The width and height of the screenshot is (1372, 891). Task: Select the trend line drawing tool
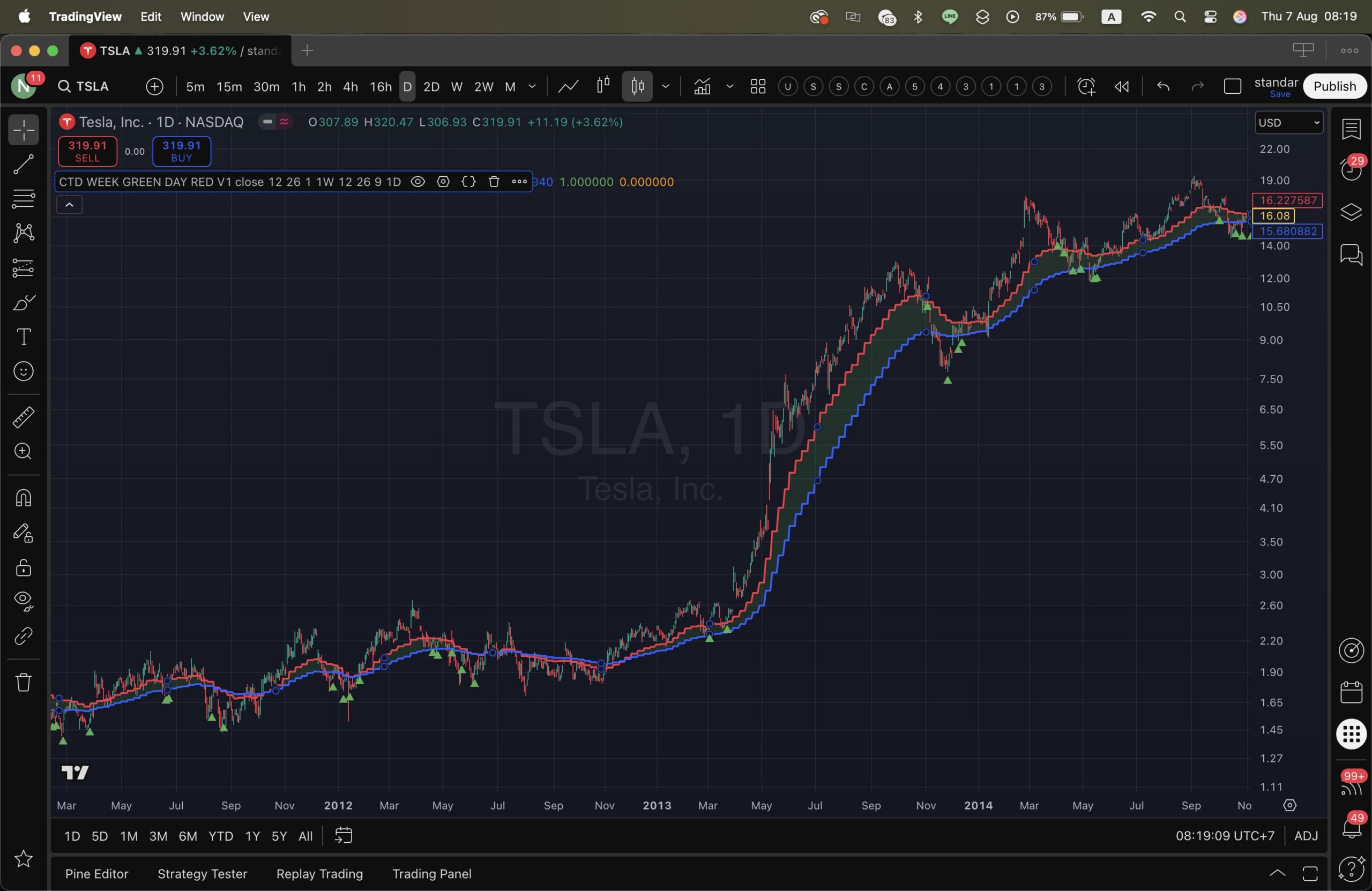tap(23, 164)
